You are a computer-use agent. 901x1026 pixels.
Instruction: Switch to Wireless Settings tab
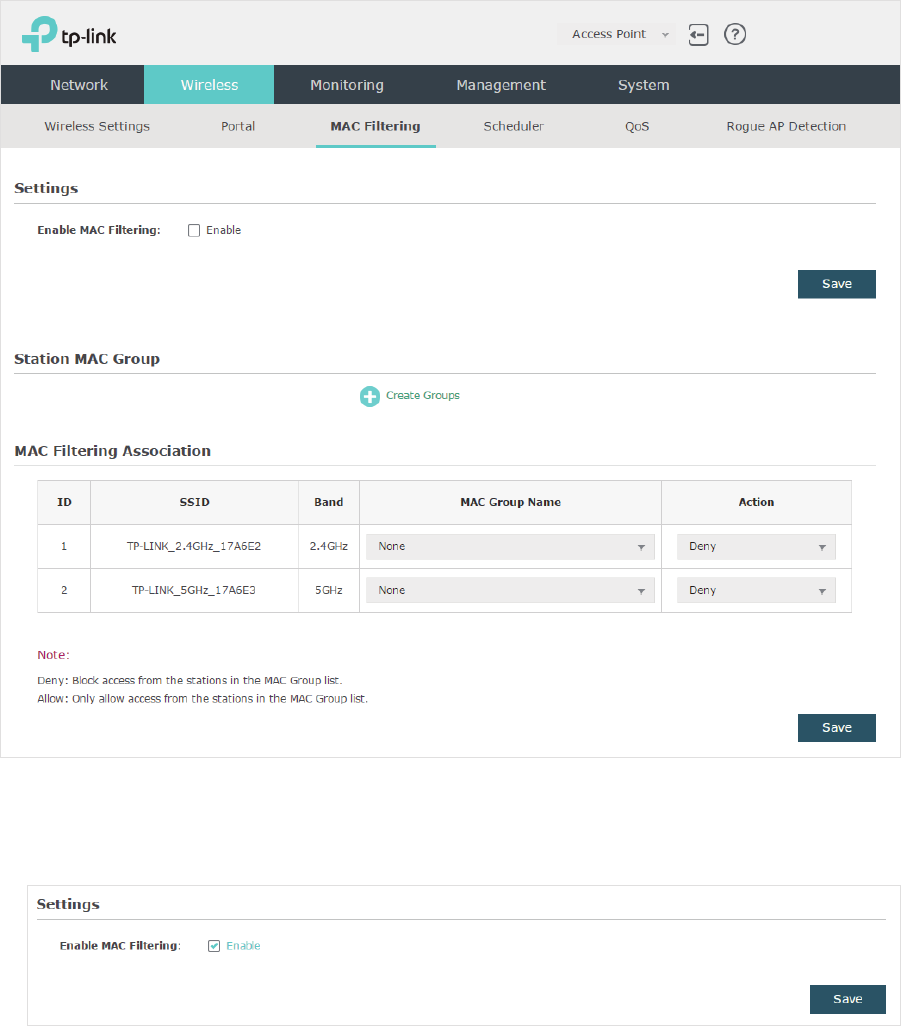click(97, 126)
